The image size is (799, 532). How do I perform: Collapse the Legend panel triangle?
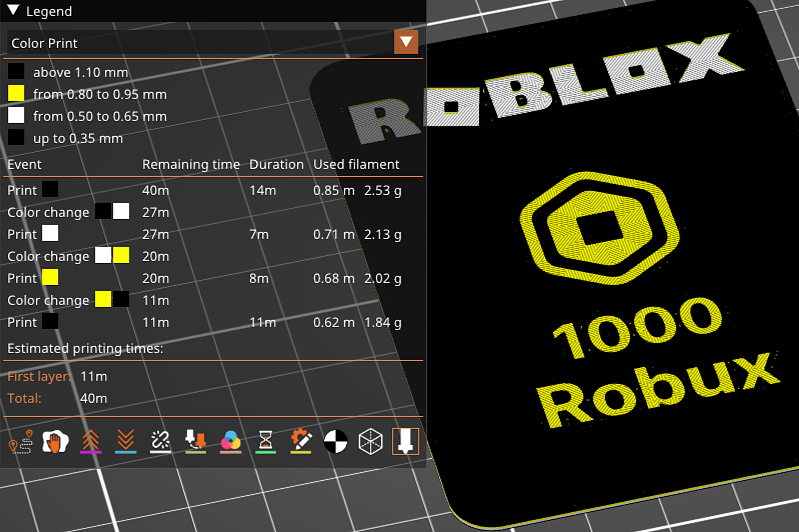click(x=13, y=10)
